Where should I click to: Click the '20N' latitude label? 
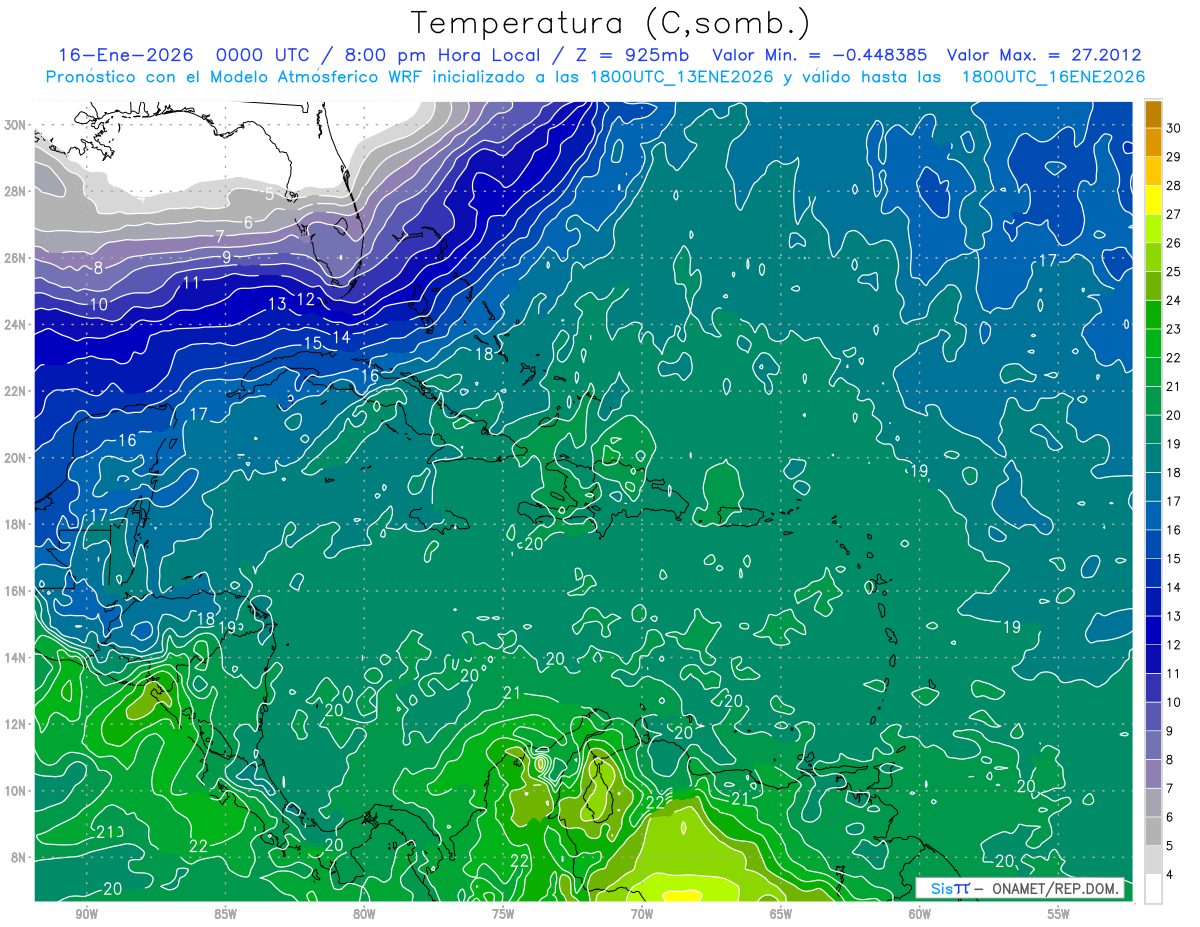(15, 458)
